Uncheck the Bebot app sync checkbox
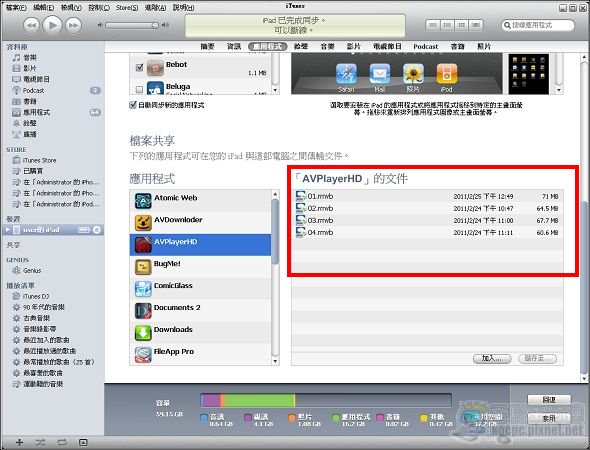The image size is (590, 450). pos(139,67)
